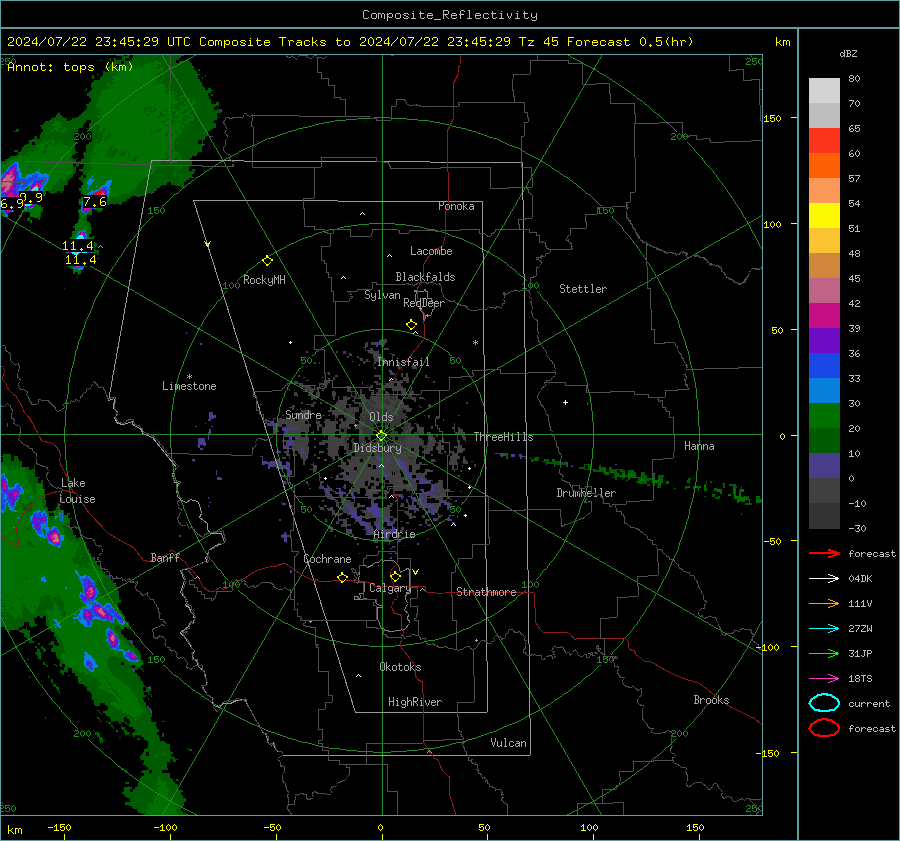Click the Strathmore city label
The width and height of the screenshot is (900, 841).
coord(486,592)
